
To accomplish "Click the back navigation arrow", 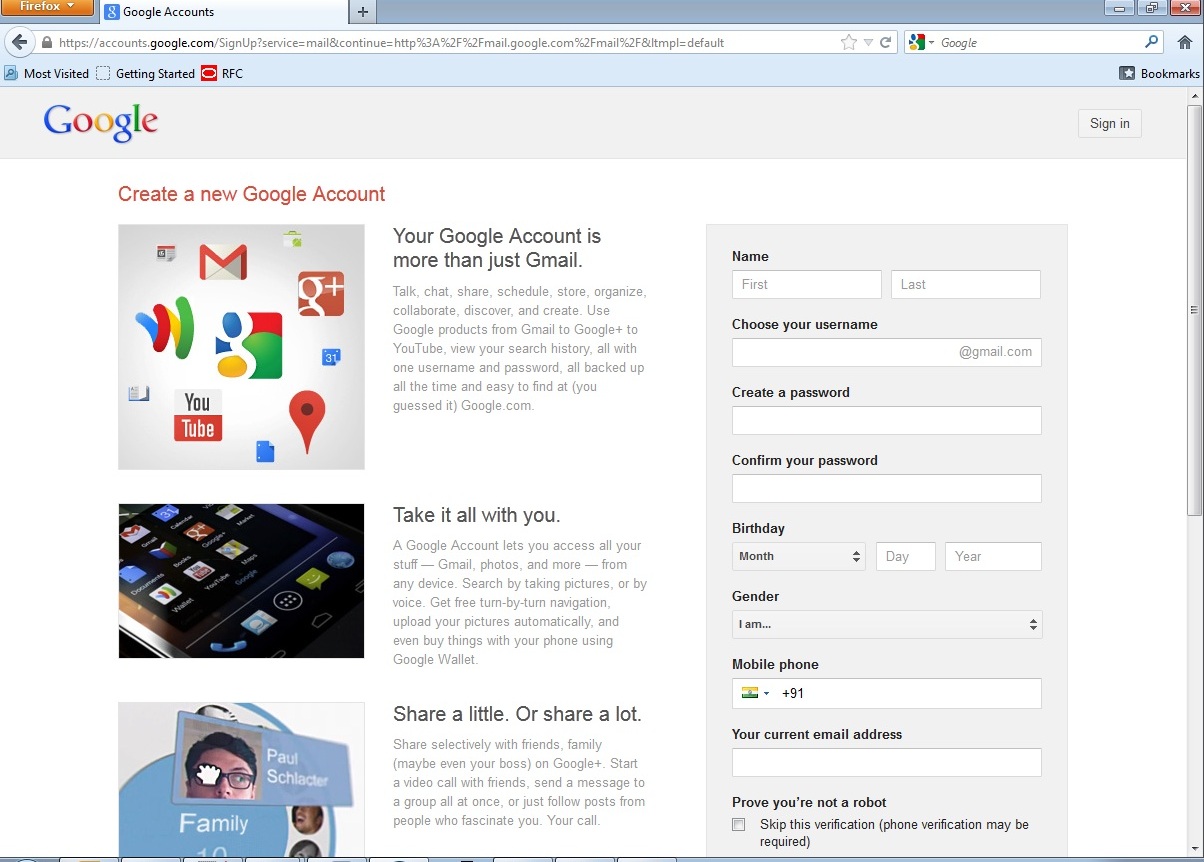I will (20, 42).
